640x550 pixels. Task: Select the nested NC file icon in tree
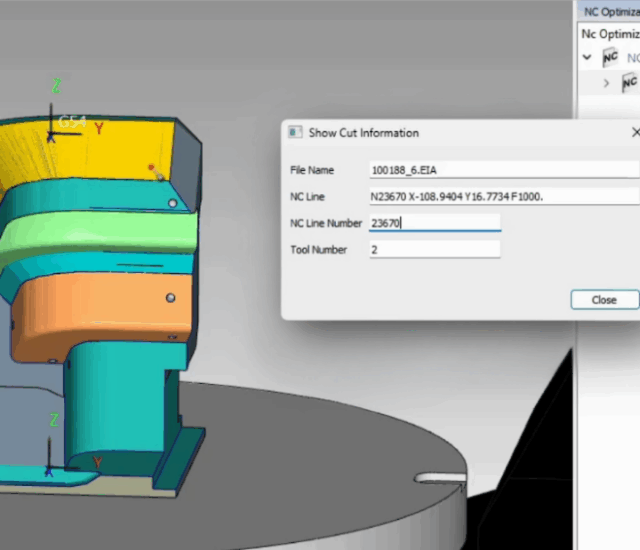(x=629, y=83)
